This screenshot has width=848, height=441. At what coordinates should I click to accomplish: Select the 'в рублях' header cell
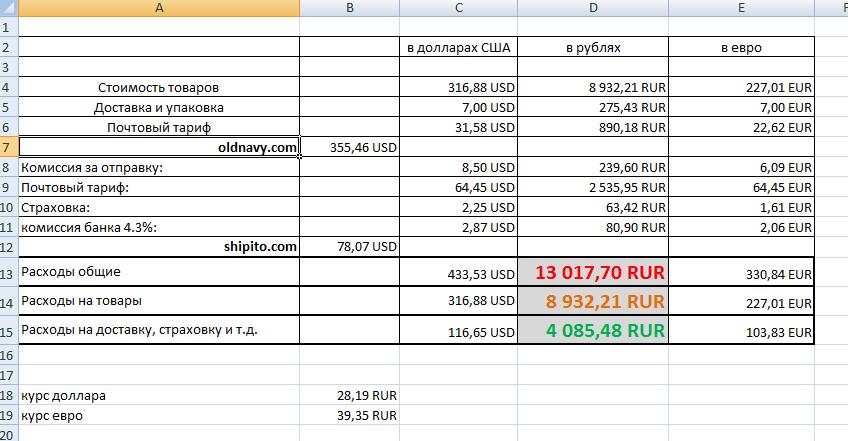[593, 47]
